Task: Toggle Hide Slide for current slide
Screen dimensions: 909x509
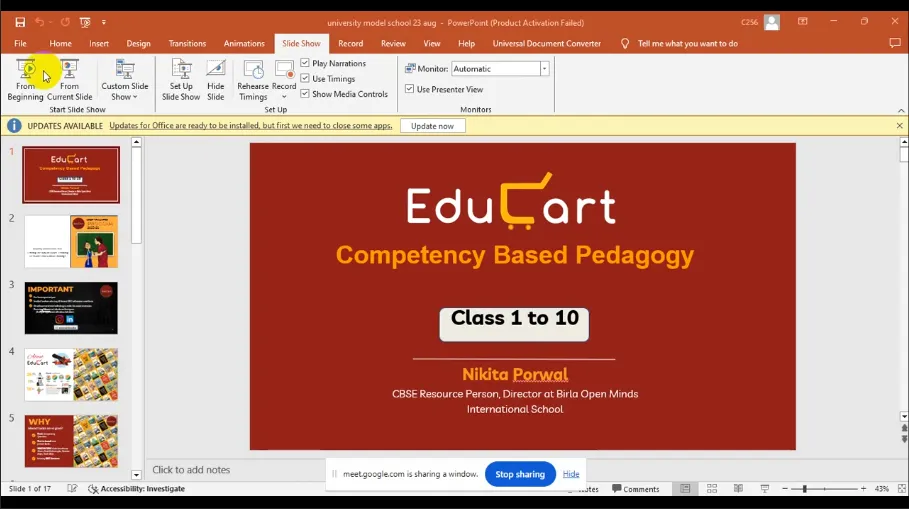Action: [216, 80]
